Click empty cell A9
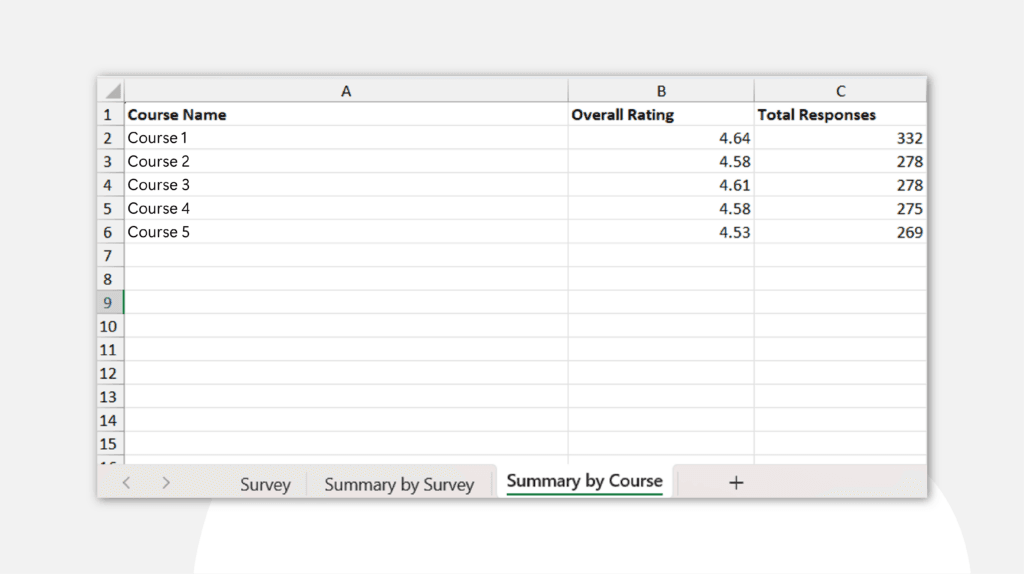This screenshot has height=574, width=1024. tap(346, 302)
